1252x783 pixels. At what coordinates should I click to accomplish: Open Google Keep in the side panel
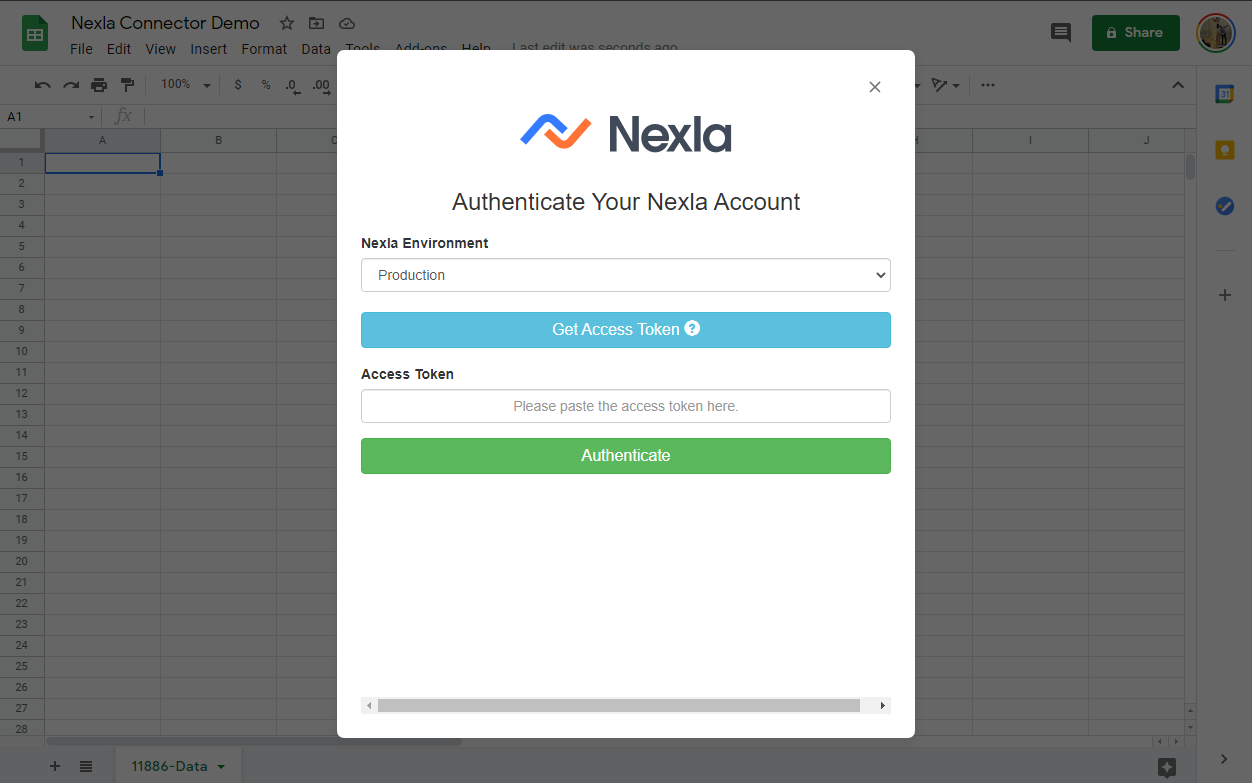point(1225,150)
